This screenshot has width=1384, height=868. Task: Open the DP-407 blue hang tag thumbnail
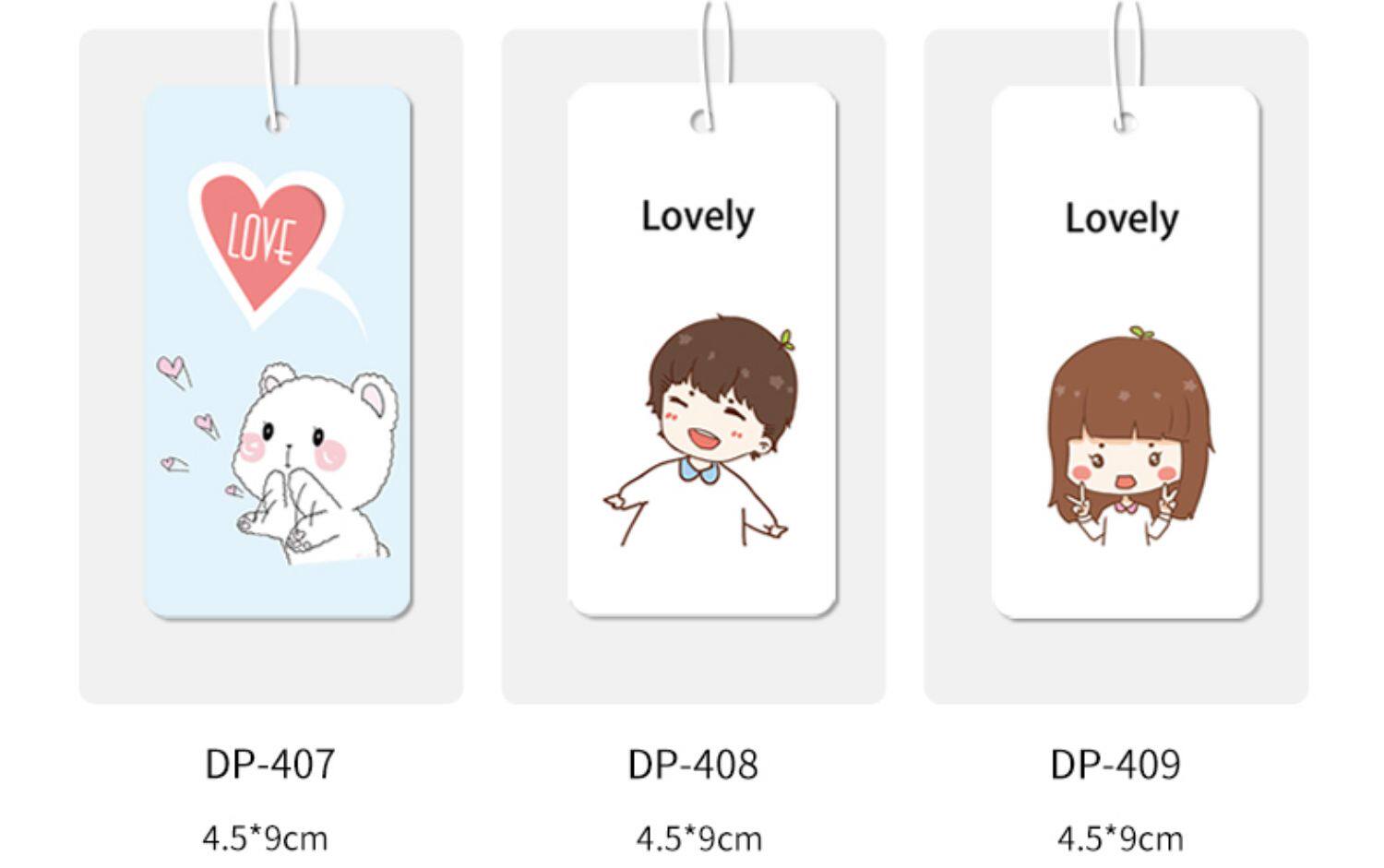pos(278,351)
